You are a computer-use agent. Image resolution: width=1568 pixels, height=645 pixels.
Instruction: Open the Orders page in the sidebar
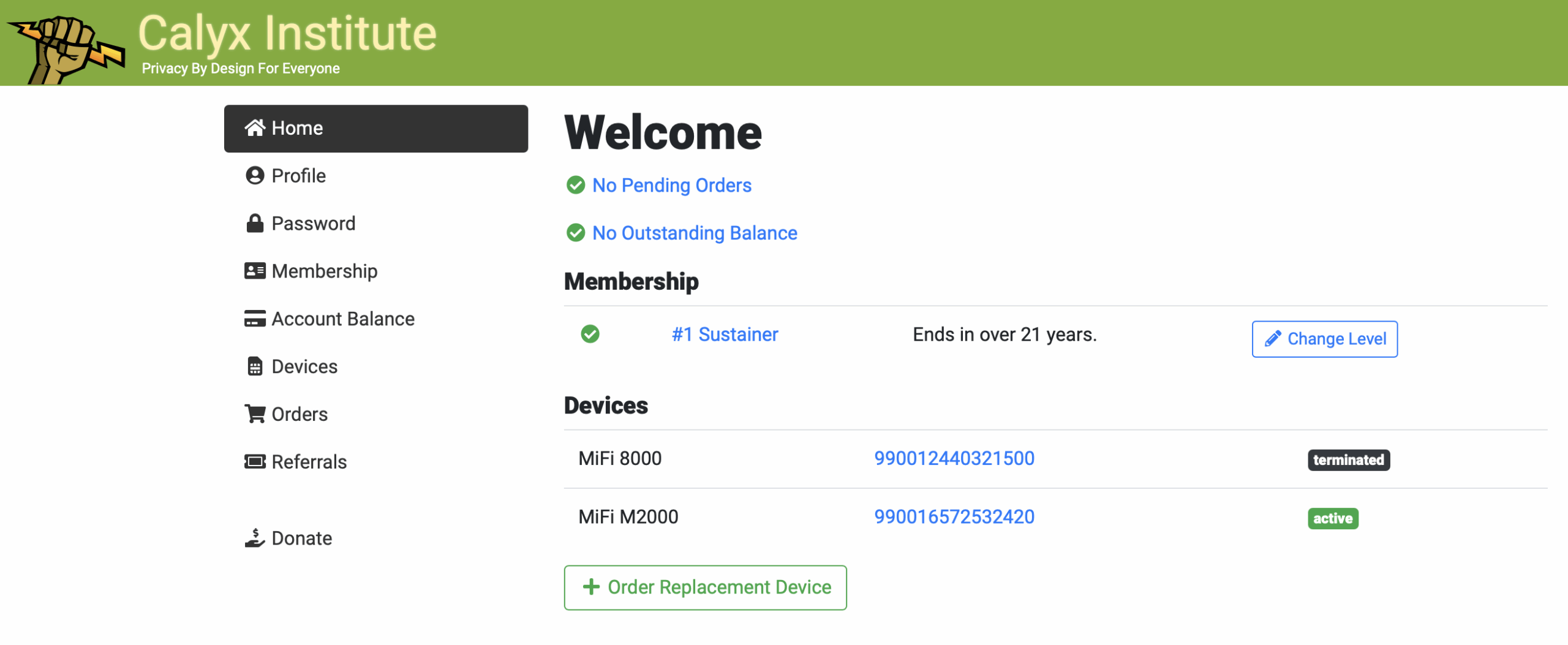tap(376, 415)
